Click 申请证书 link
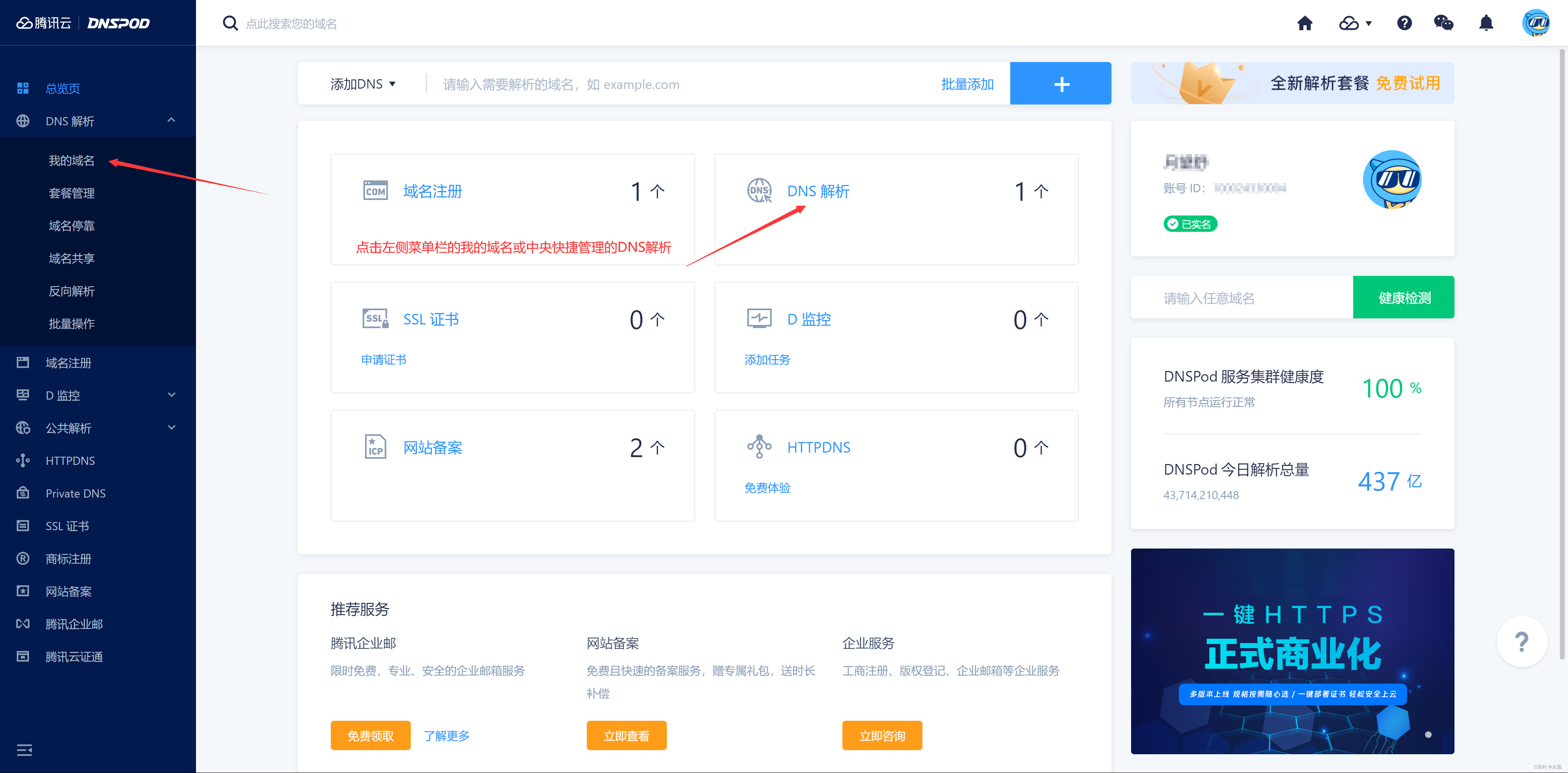 383,360
